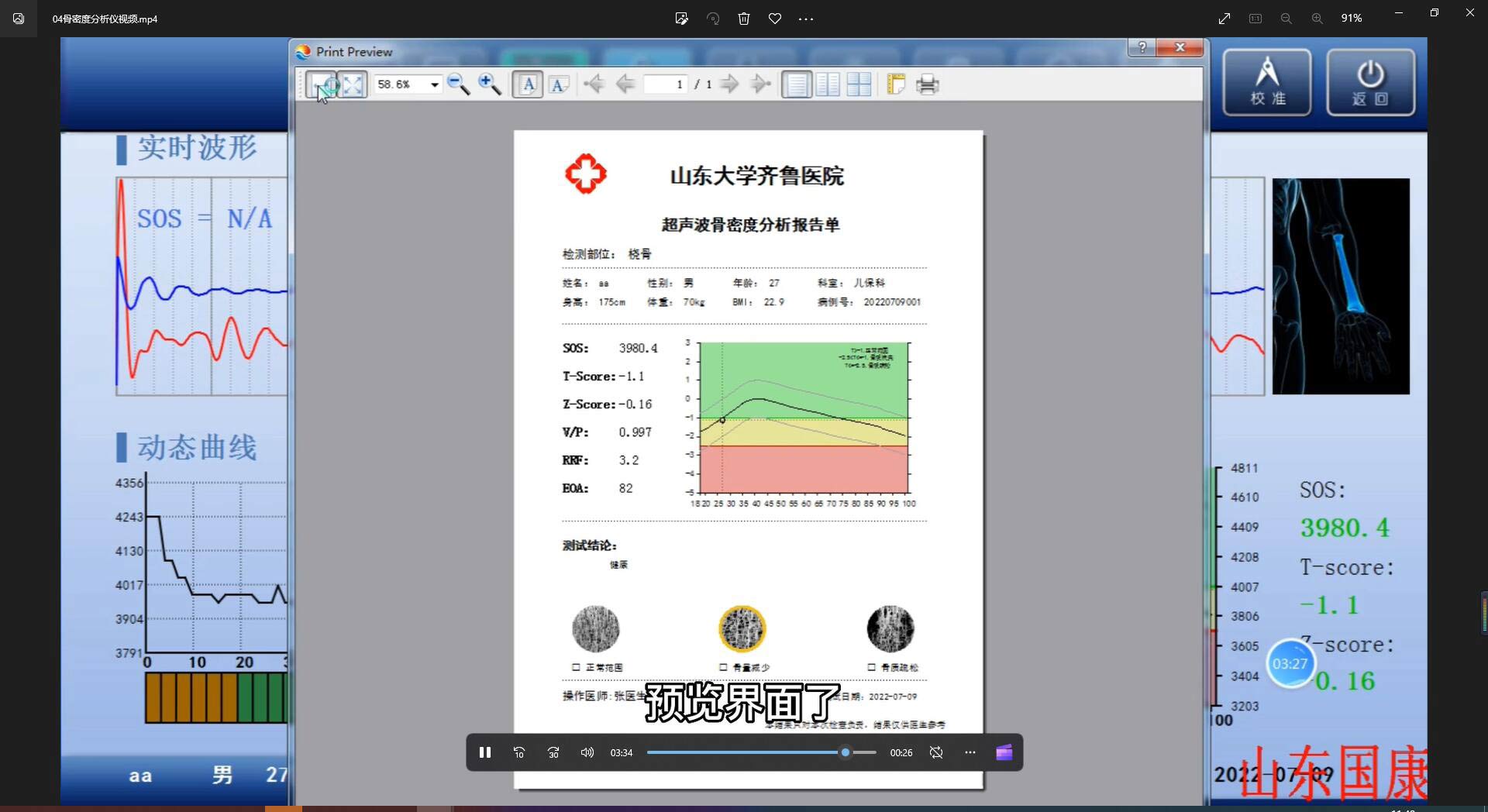Click the printer icon to print report
Image resolution: width=1488 pixels, height=812 pixels.
pyautogui.click(x=927, y=84)
